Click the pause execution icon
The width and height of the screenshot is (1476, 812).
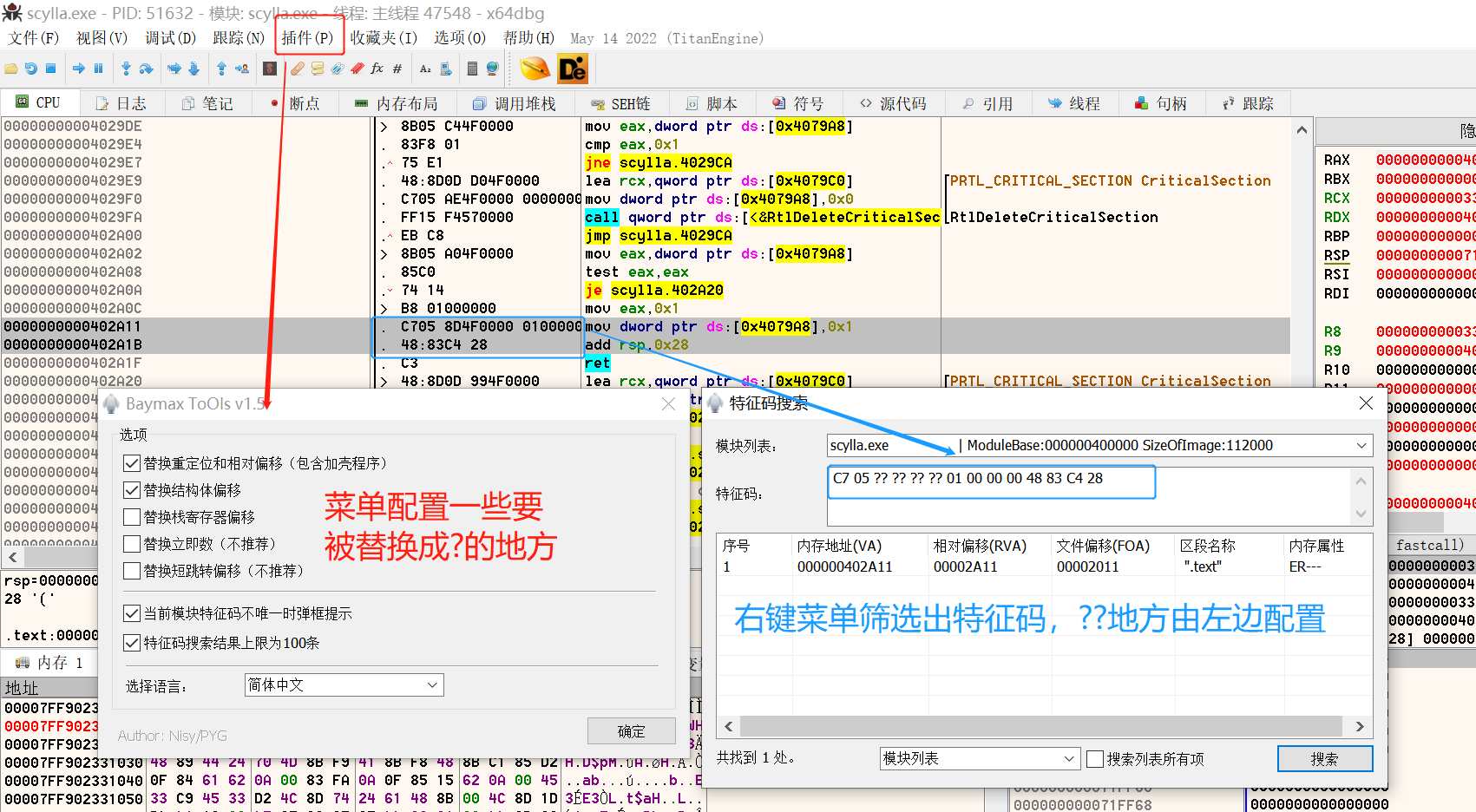[x=98, y=69]
